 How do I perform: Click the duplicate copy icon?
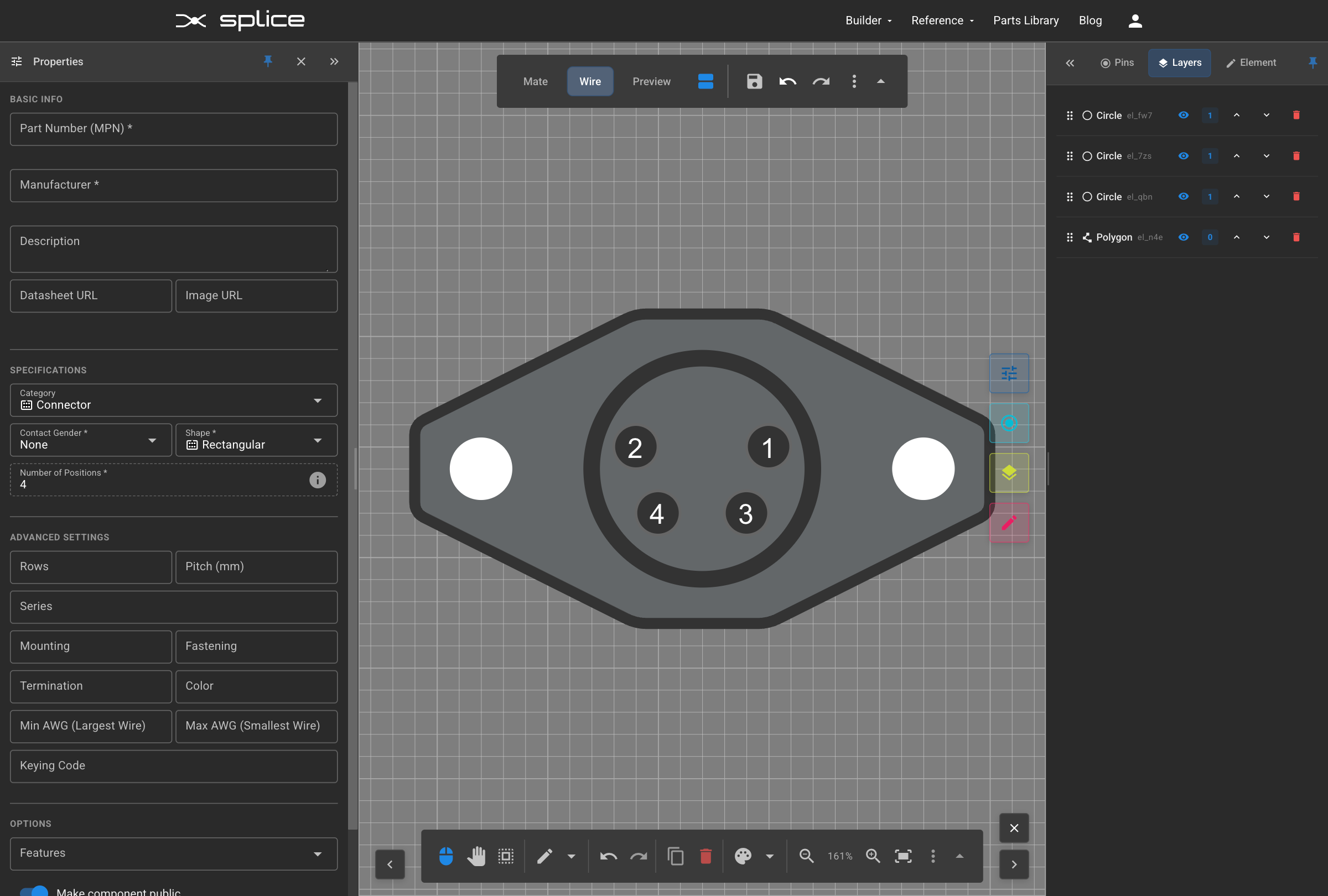[x=676, y=856]
